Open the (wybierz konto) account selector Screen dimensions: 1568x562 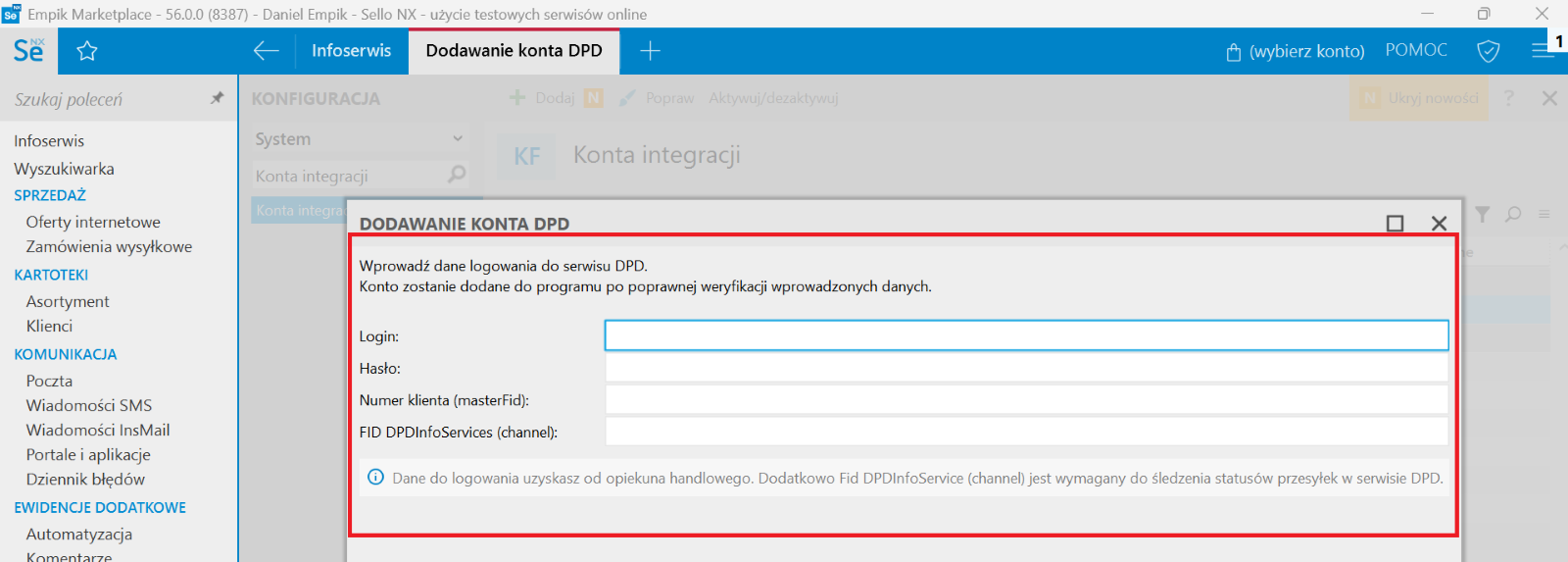tap(1296, 51)
